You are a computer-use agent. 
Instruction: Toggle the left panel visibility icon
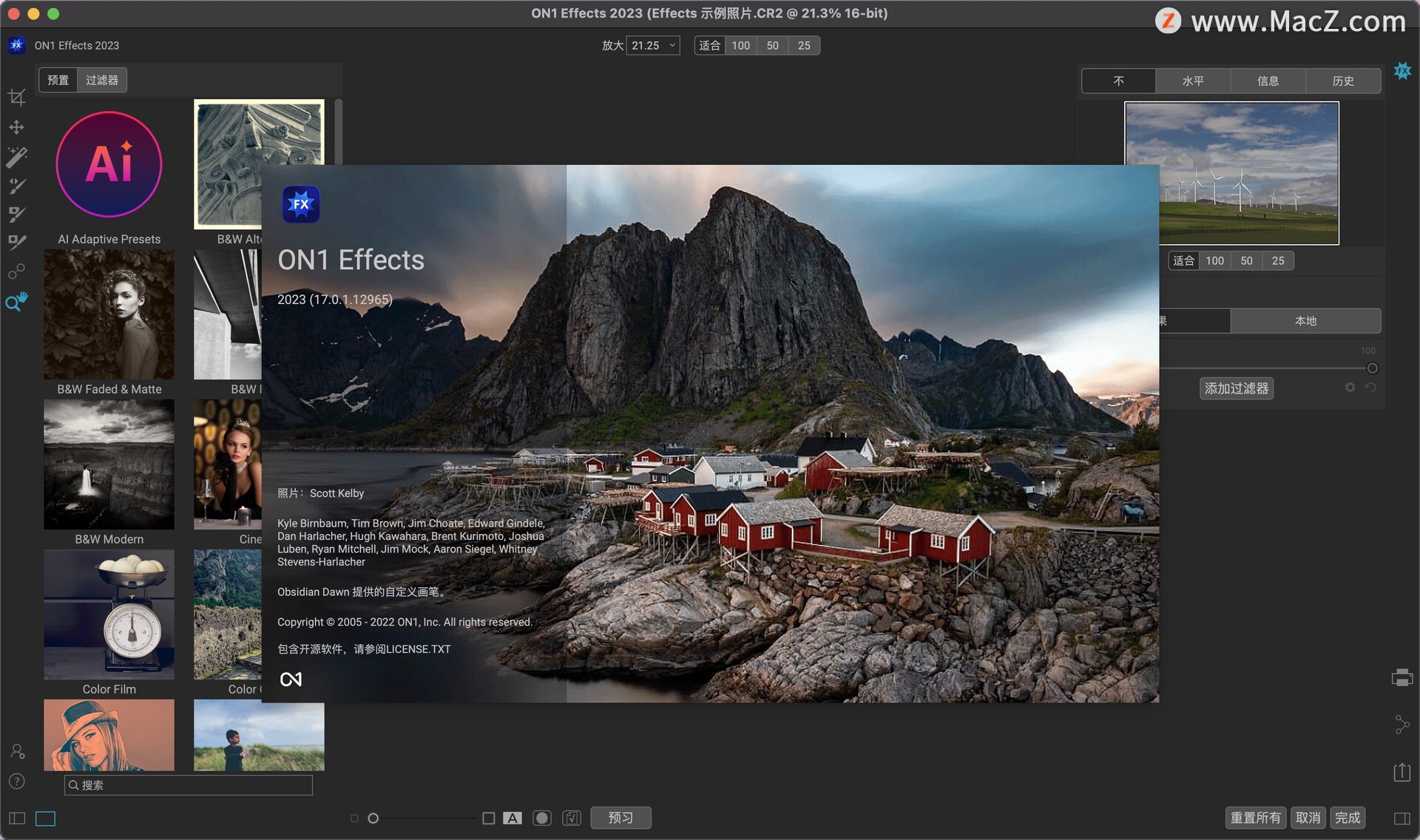click(x=17, y=819)
